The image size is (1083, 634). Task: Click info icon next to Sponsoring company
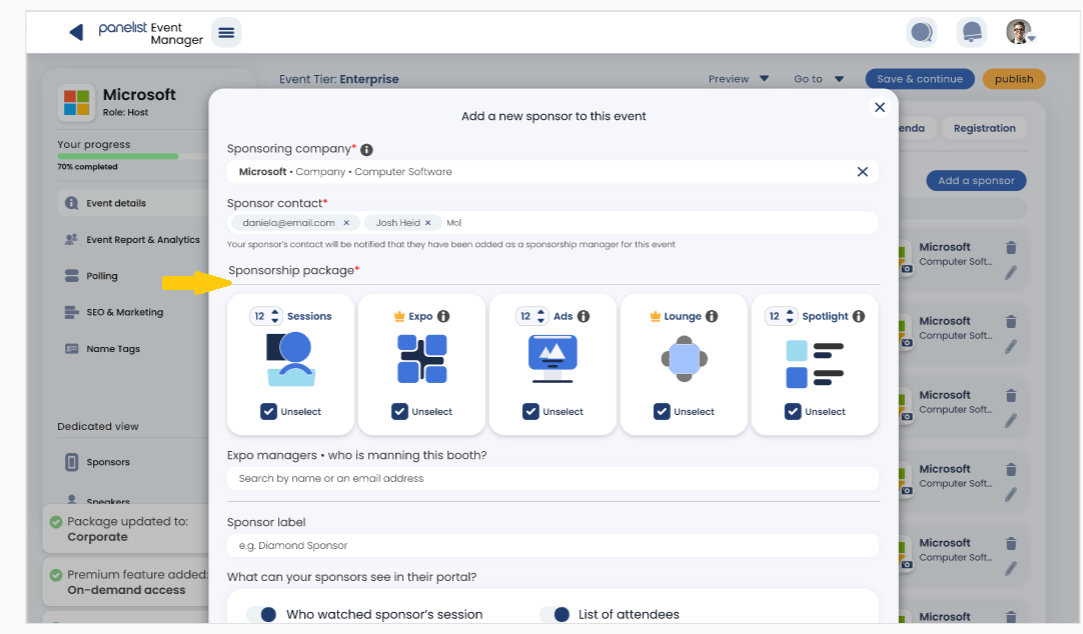click(x=367, y=150)
